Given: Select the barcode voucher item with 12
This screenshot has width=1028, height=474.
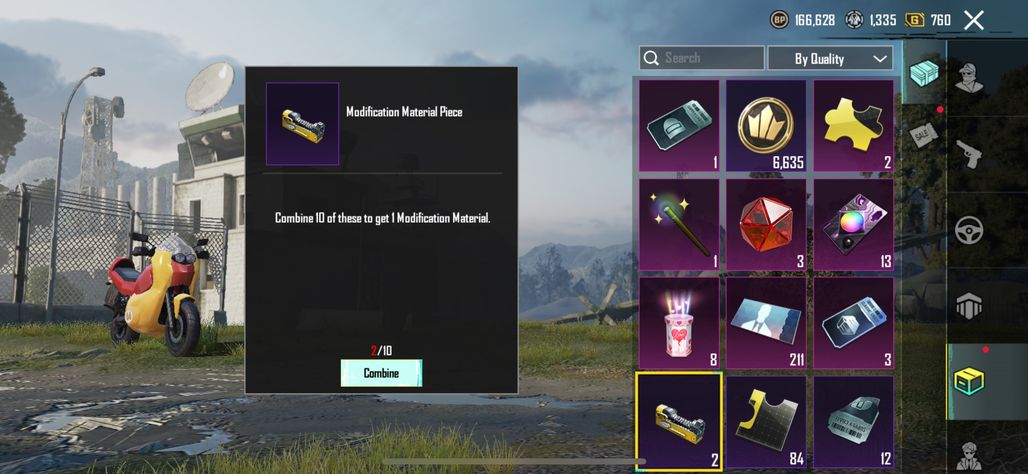Looking at the screenshot, I should pos(853,422).
